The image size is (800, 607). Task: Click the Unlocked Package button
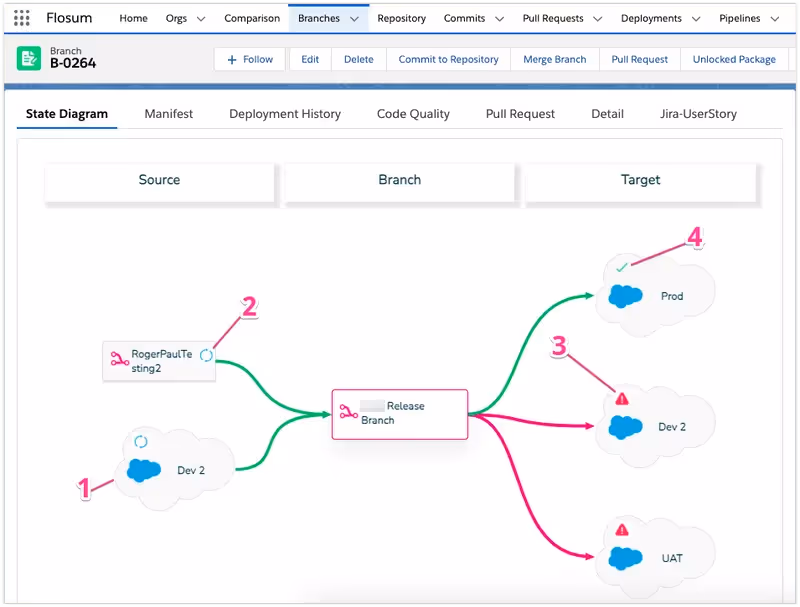[734, 59]
